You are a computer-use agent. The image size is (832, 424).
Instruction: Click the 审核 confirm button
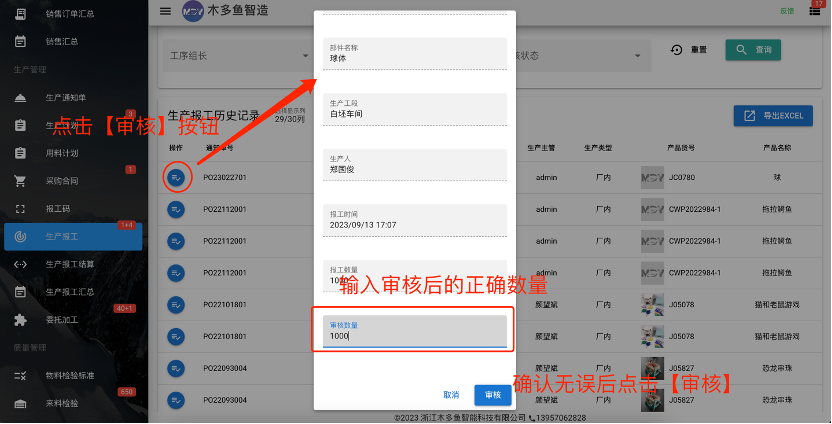(x=493, y=395)
